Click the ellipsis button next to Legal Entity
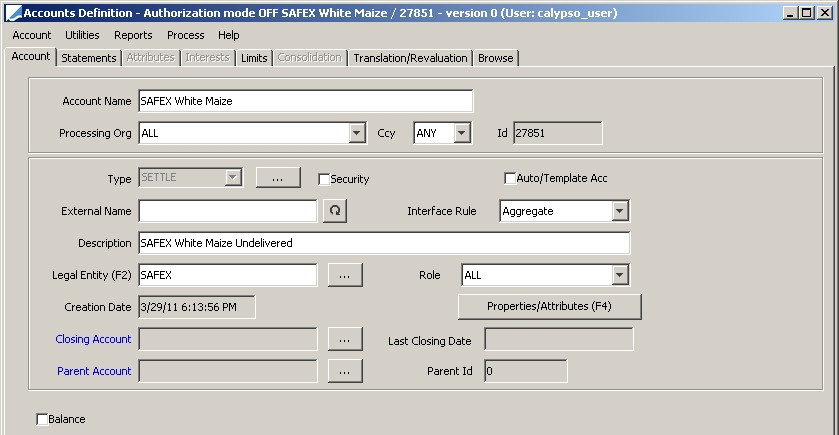Screen dimensions: 839x435 (345, 275)
